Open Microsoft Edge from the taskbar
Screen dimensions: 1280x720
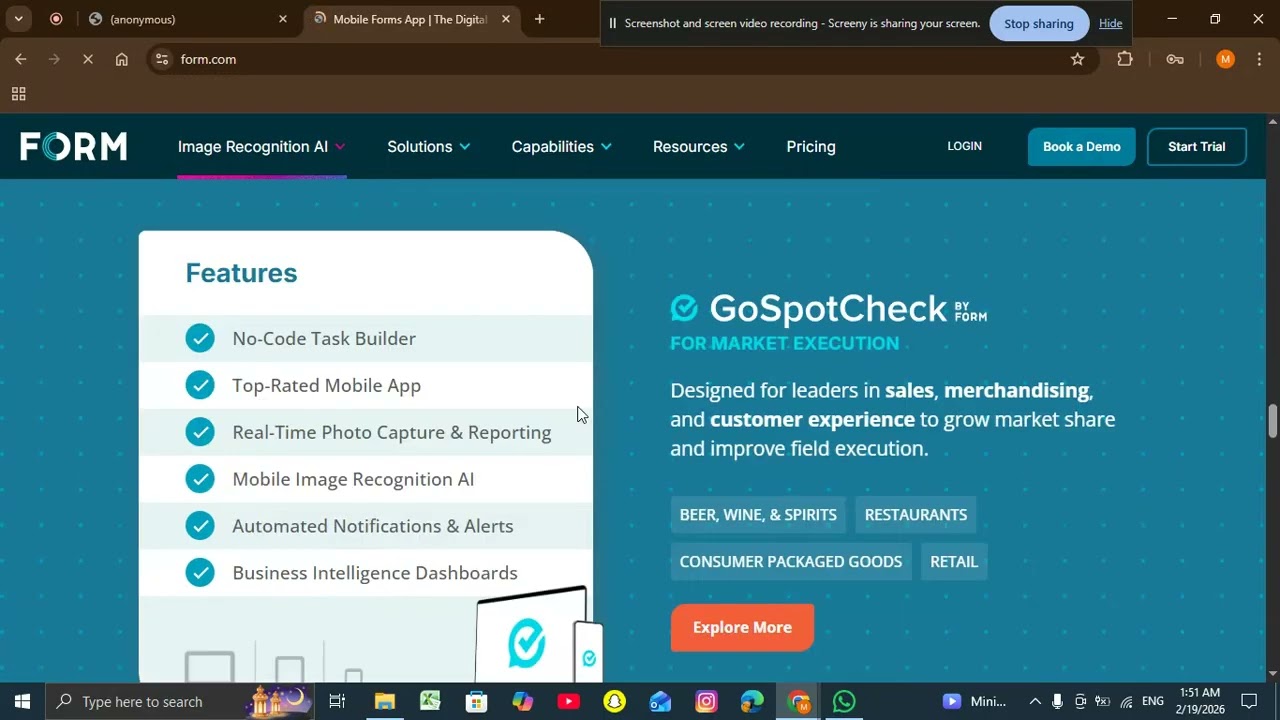coord(752,701)
